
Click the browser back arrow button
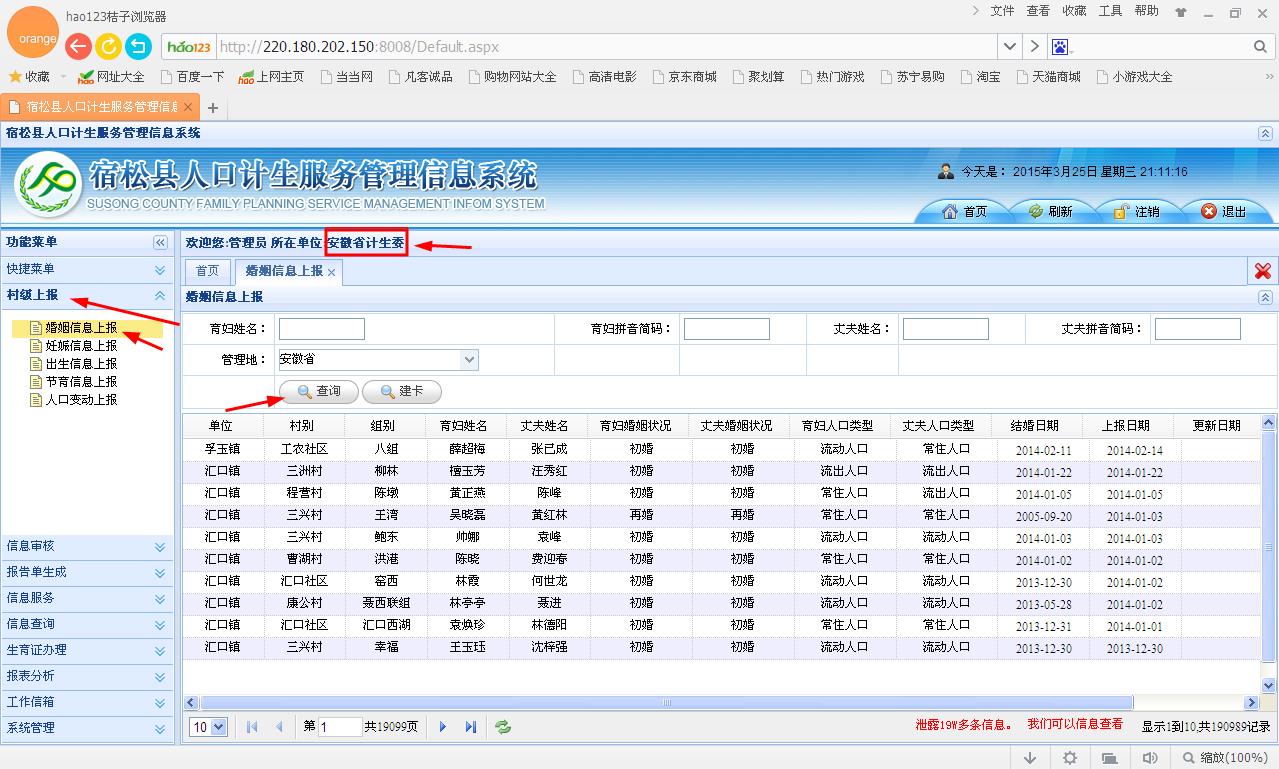[78, 46]
